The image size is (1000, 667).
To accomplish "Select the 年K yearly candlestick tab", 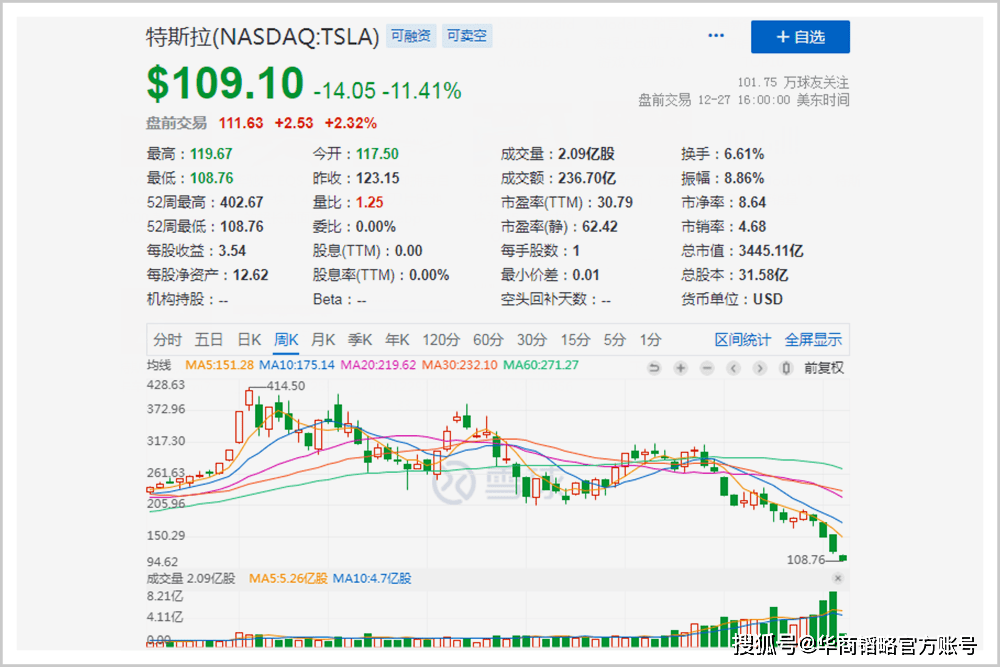I will click(397, 340).
